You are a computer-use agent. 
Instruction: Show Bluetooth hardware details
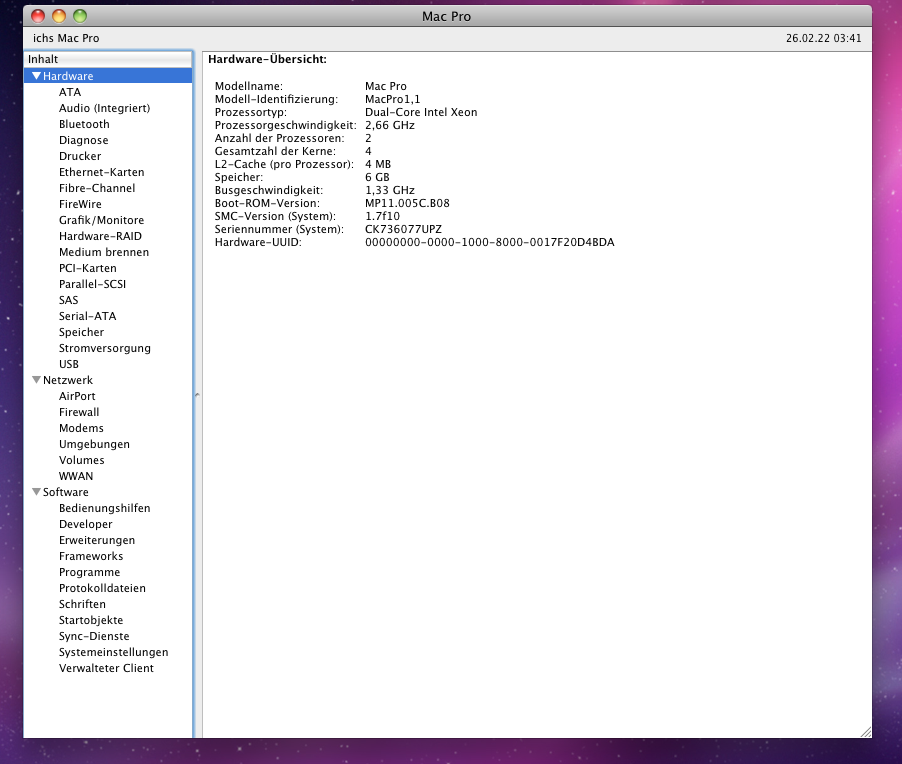(84, 124)
